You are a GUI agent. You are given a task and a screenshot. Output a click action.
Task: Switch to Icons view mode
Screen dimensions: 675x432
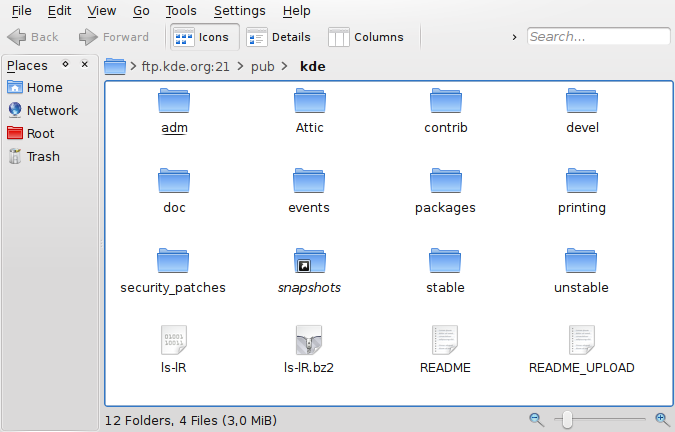(202, 37)
